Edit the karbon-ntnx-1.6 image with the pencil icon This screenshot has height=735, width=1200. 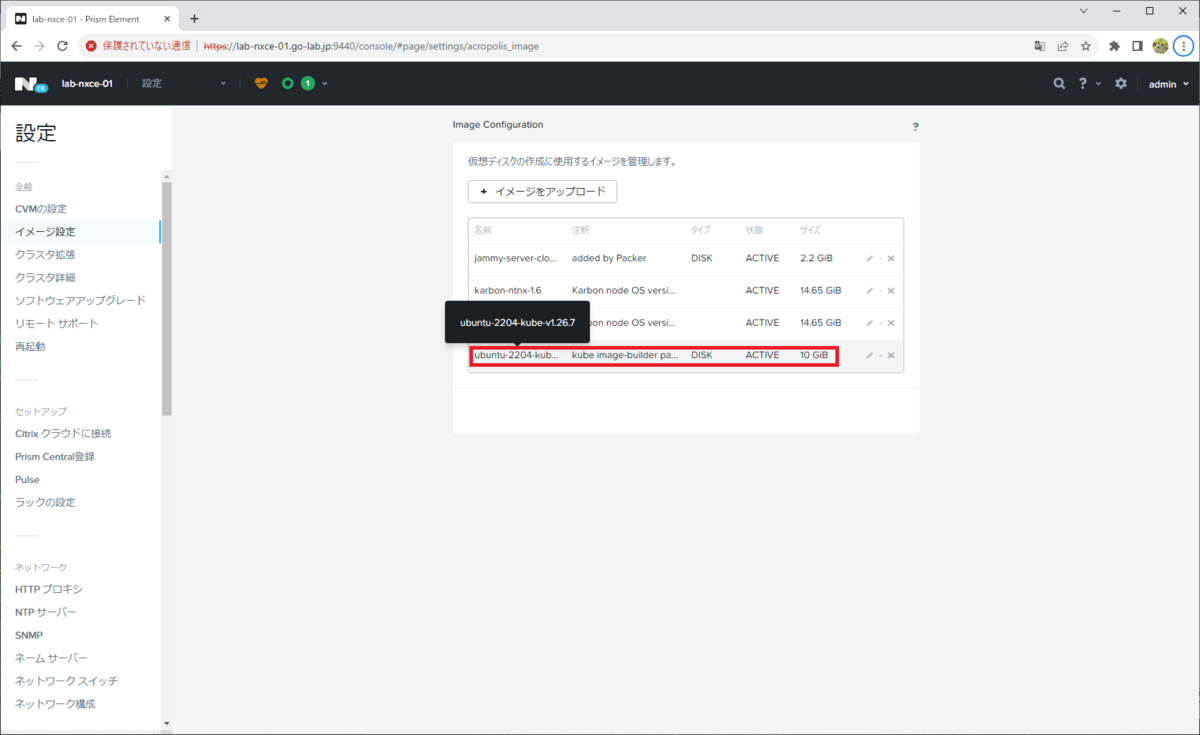[x=869, y=291]
